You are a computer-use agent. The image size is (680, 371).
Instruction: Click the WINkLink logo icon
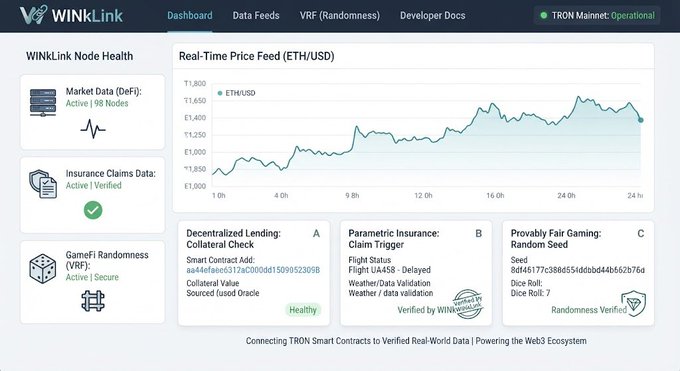[33, 15]
